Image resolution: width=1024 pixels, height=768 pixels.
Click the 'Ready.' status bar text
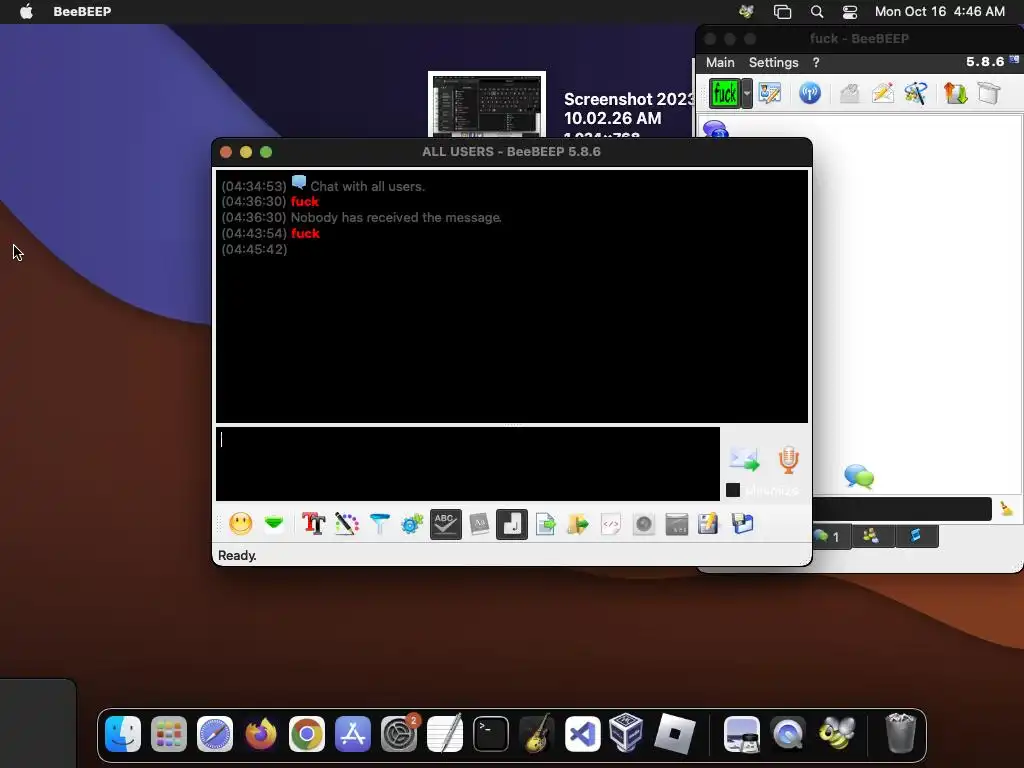click(237, 555)
